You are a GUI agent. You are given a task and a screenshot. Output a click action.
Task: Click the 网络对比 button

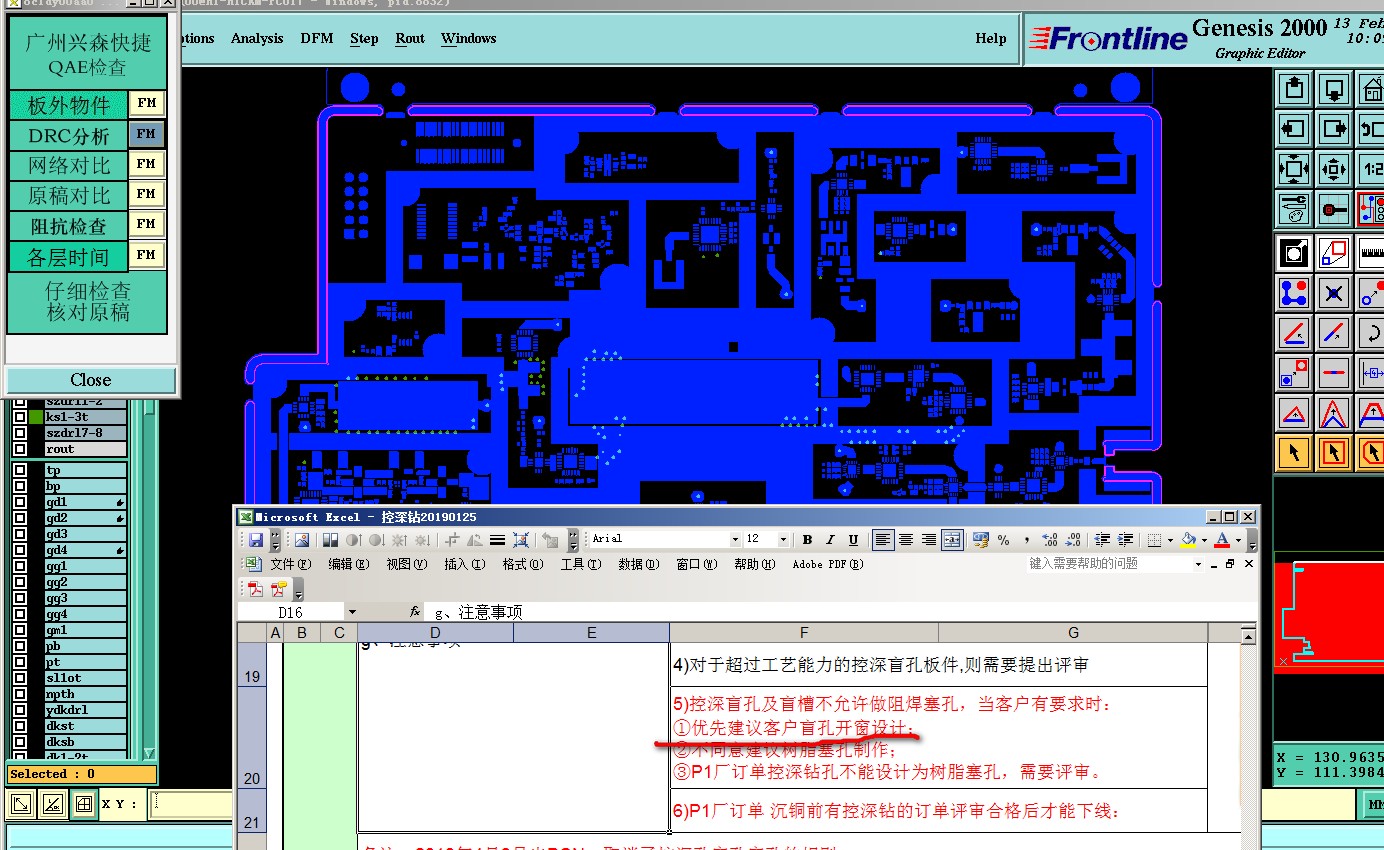[x=69, y=164]
